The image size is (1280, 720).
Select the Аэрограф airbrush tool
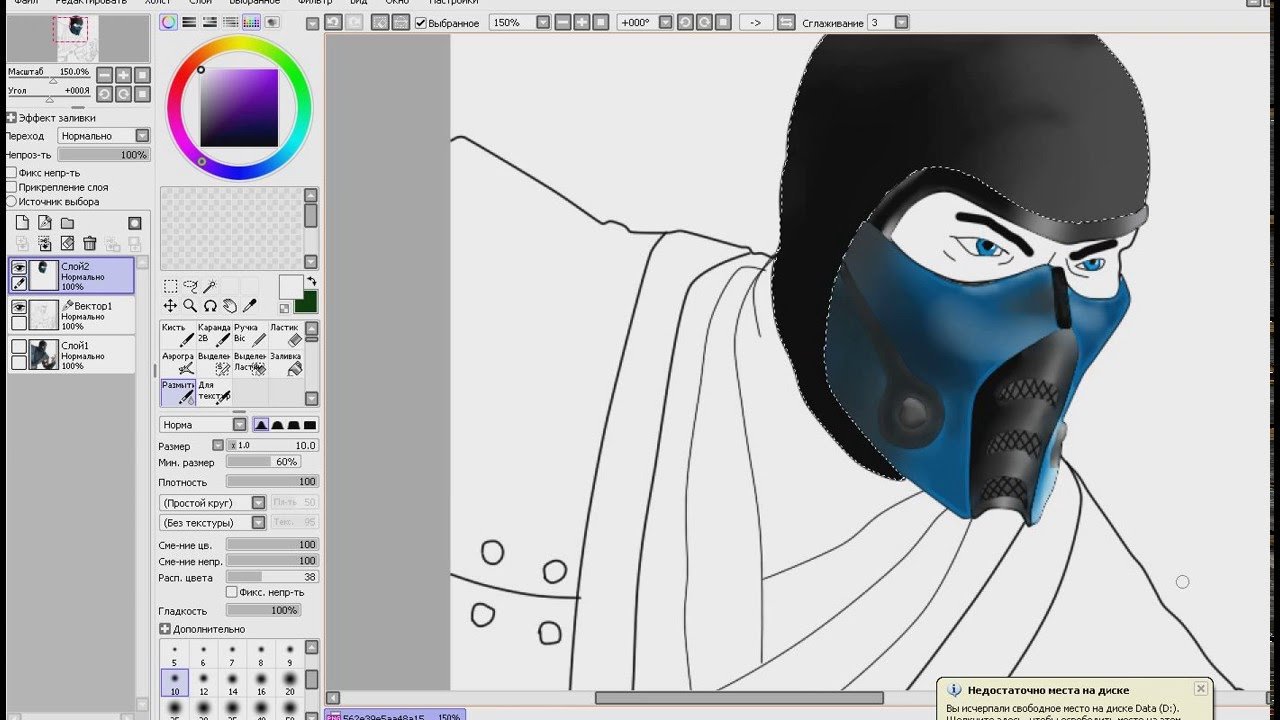pyautogui.click(x=177, y=364)
